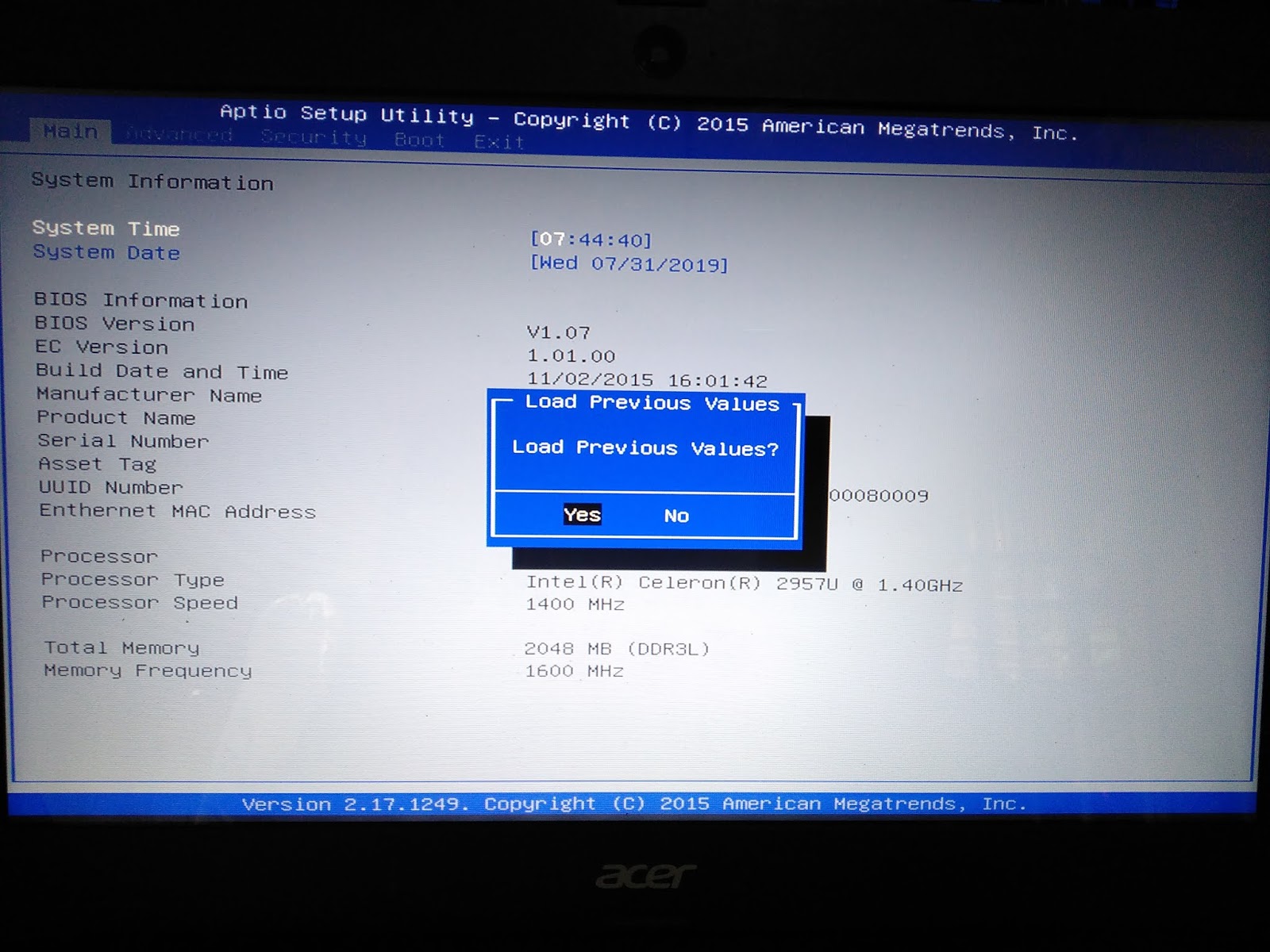Open the Advanced tab

coord(179,135)
